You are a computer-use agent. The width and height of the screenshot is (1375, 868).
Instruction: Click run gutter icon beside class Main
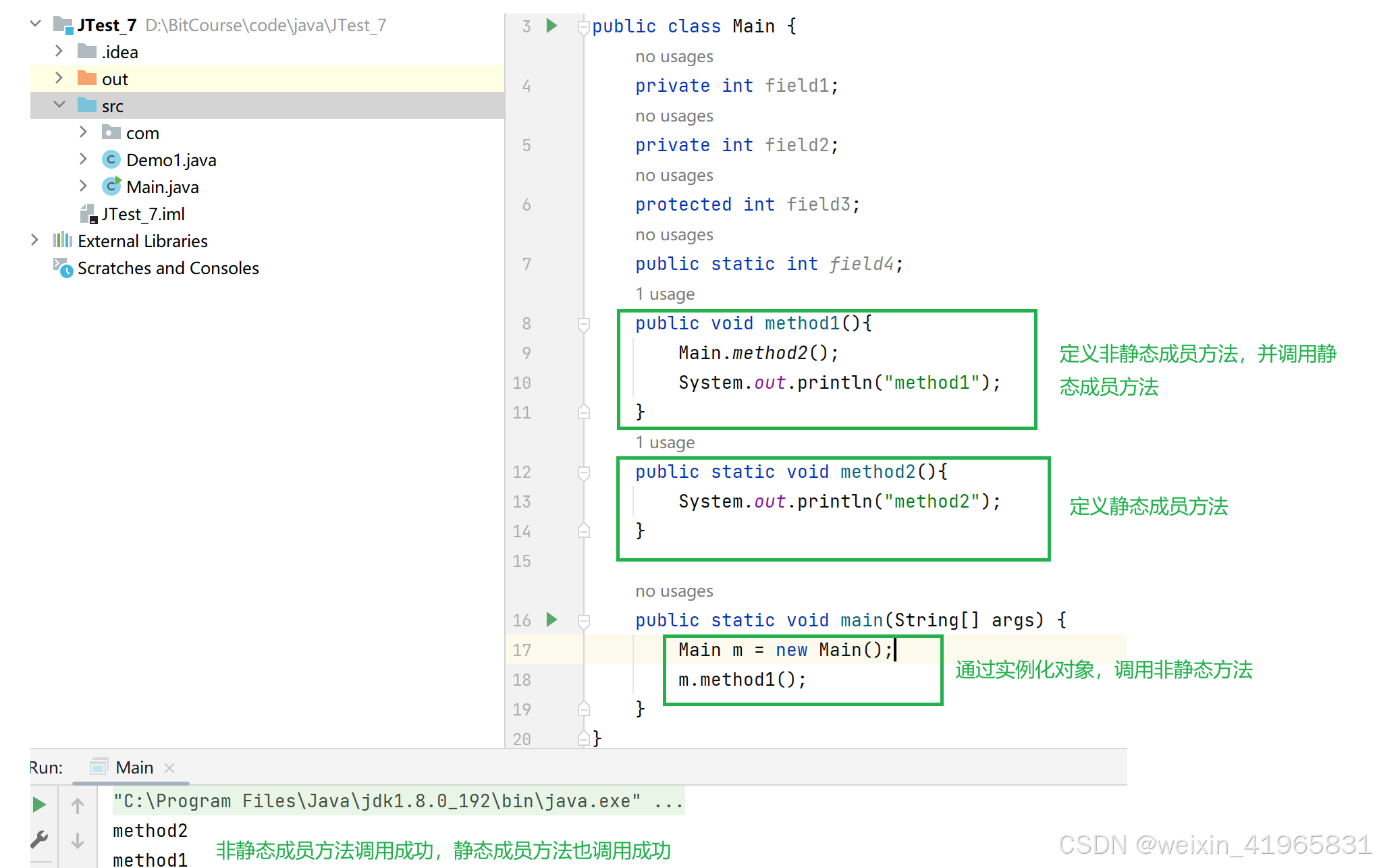coord(551,26)
